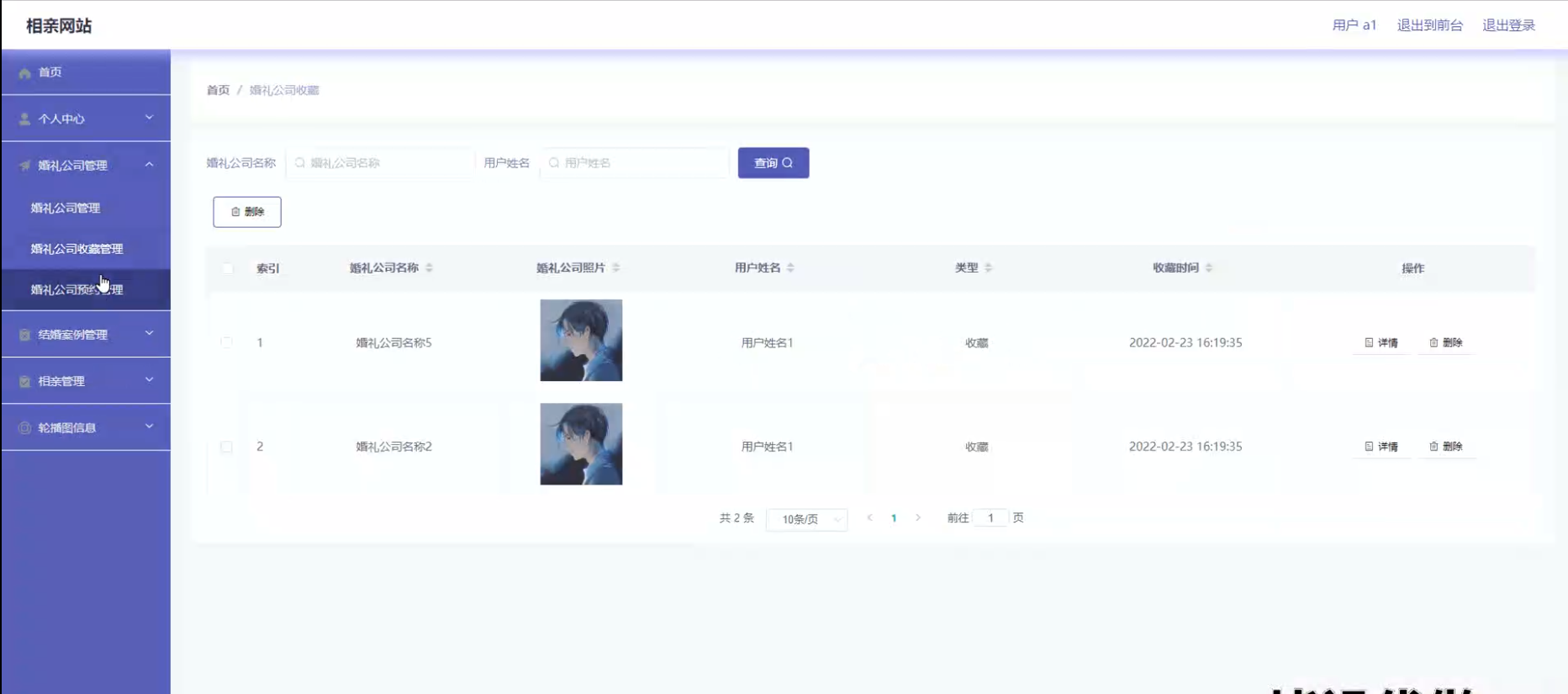This screenshot has height=694, width=1568.
Task: Go to 首页 in sidebar
Action: 86,72
